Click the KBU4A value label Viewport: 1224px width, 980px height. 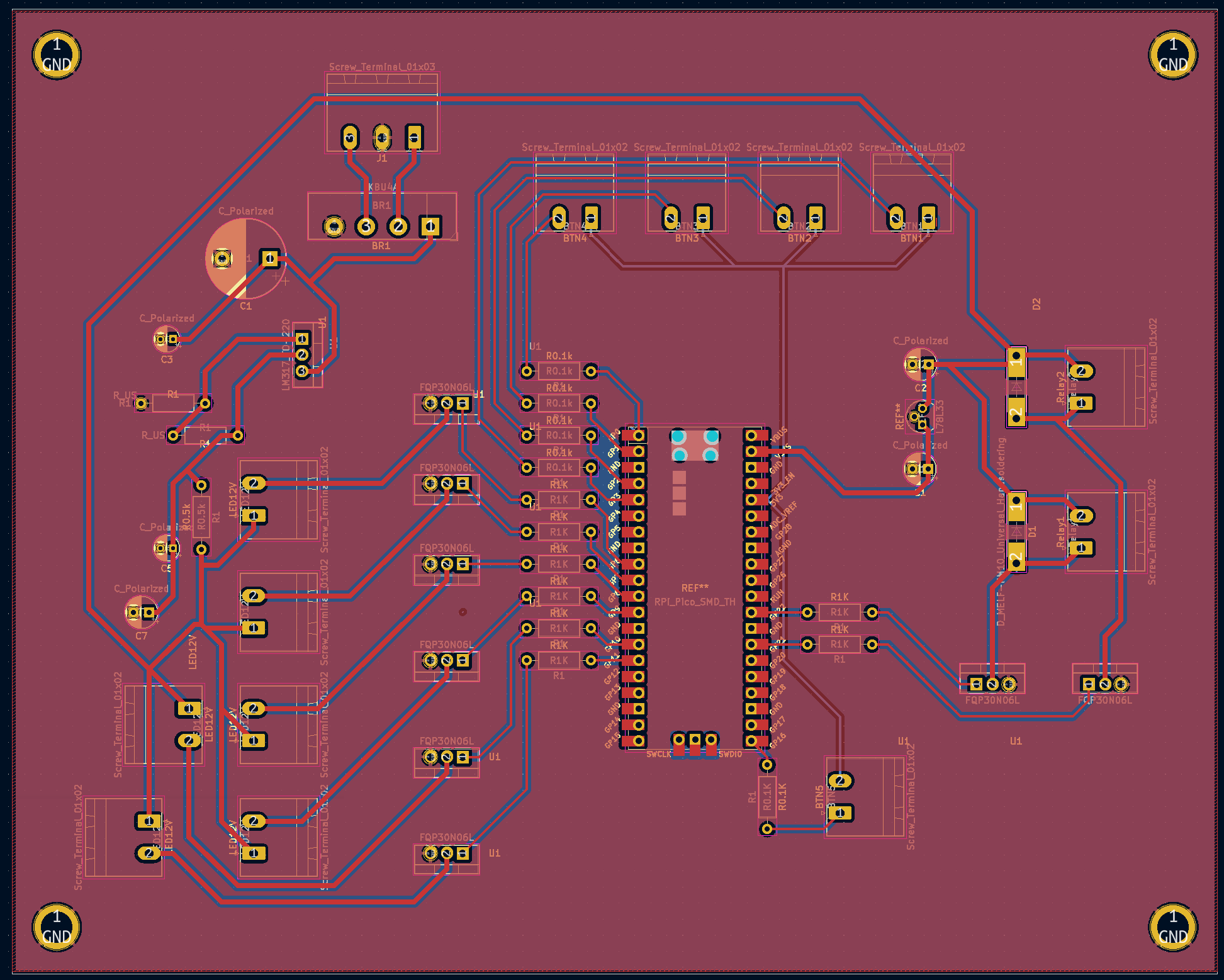tap(382, 187)
